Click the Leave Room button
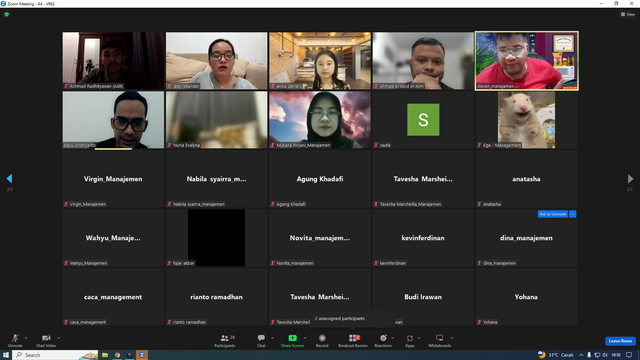The image size is (640, 360). tap(620, 341)
